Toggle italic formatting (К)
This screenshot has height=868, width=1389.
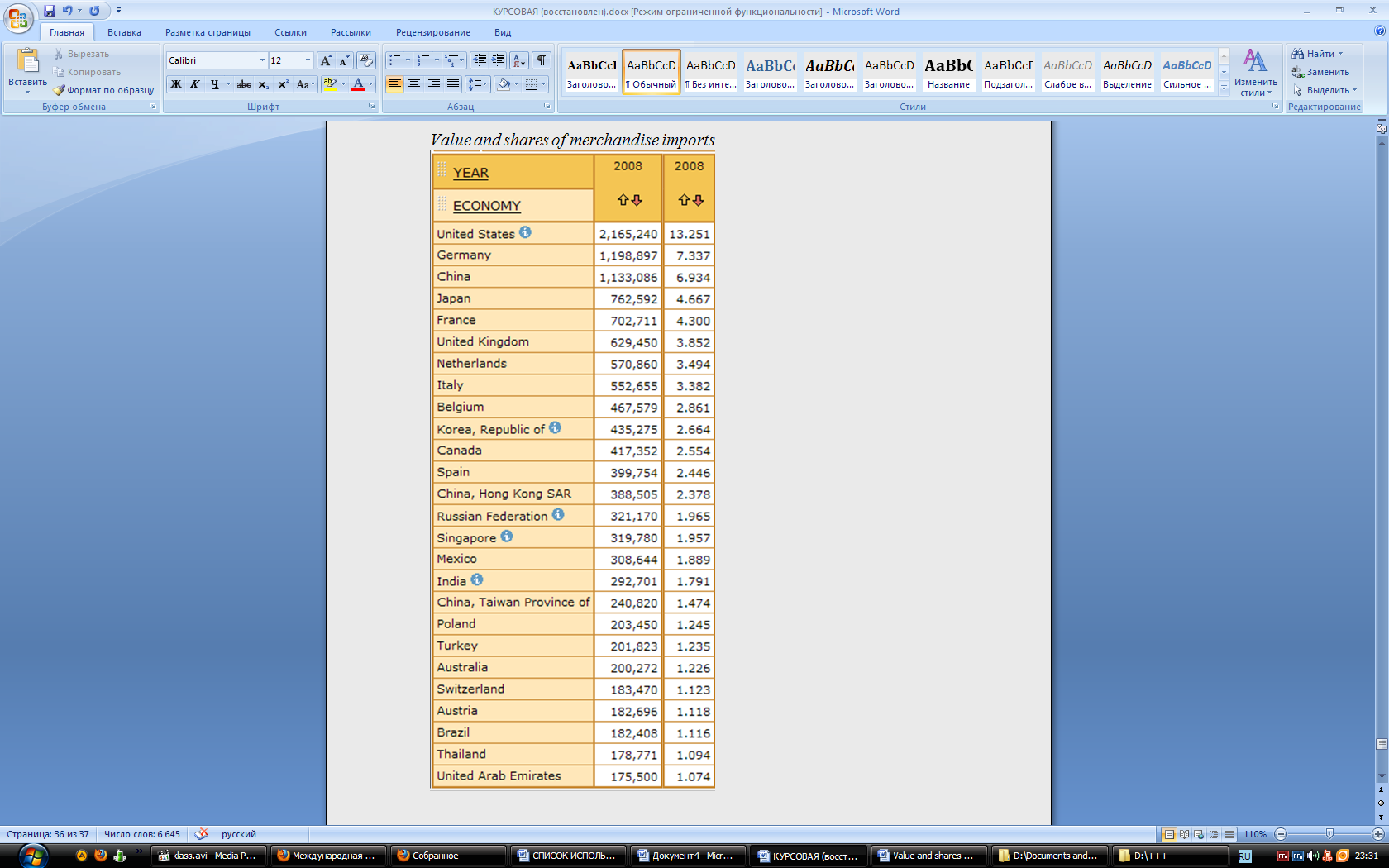[x=195, y=84]
